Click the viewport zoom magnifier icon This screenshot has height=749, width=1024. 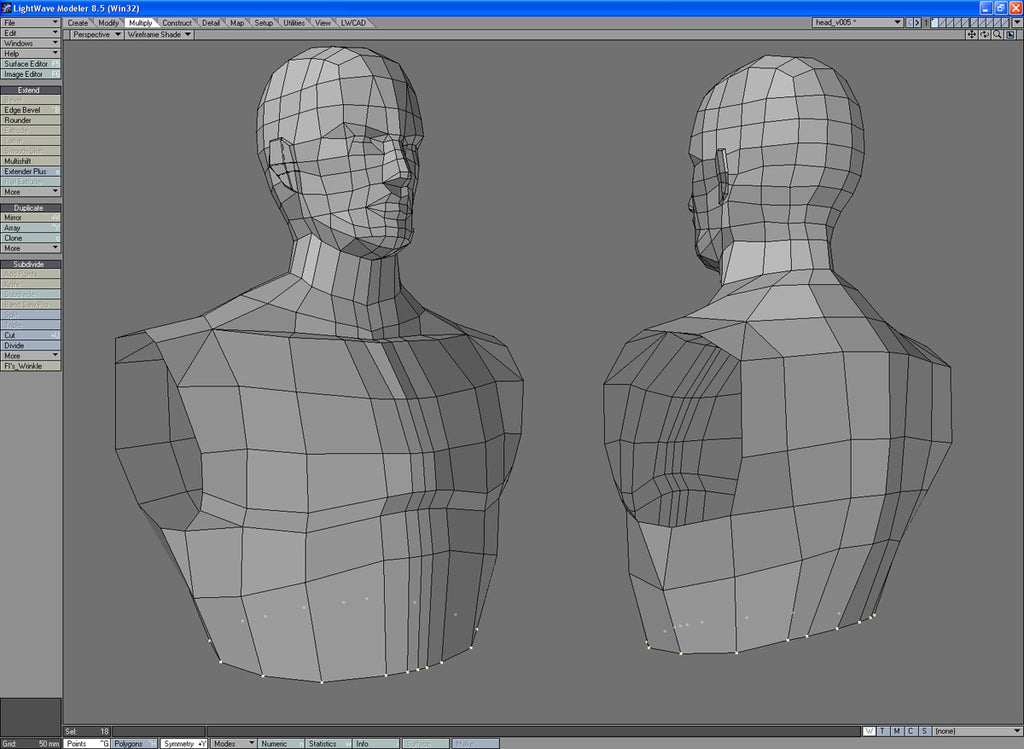click(997, 35)
